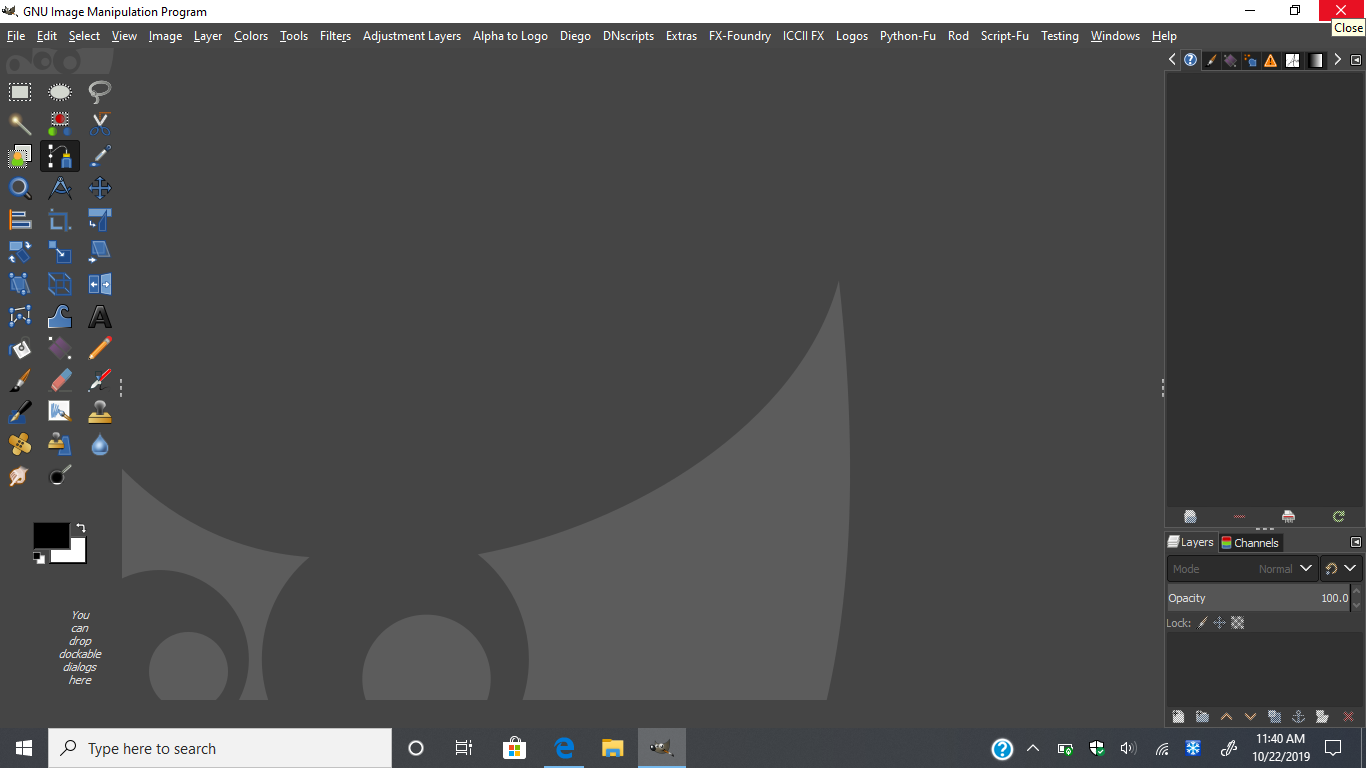
Task: Select the Paintbrush tool in toolbox
Action: pyautogui.click(x=20, y=380)
